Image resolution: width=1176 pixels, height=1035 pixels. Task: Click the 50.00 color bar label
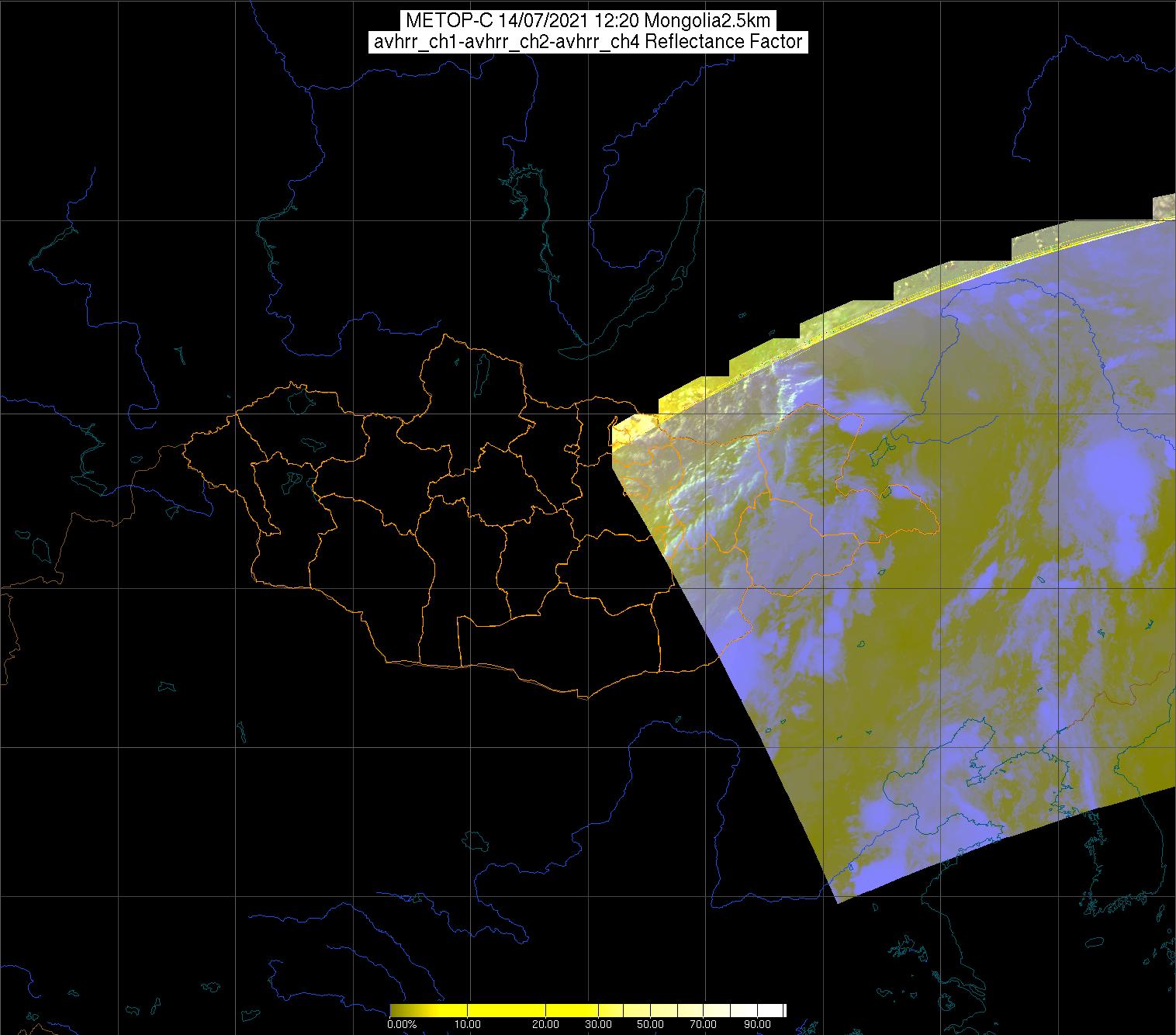650,1025
